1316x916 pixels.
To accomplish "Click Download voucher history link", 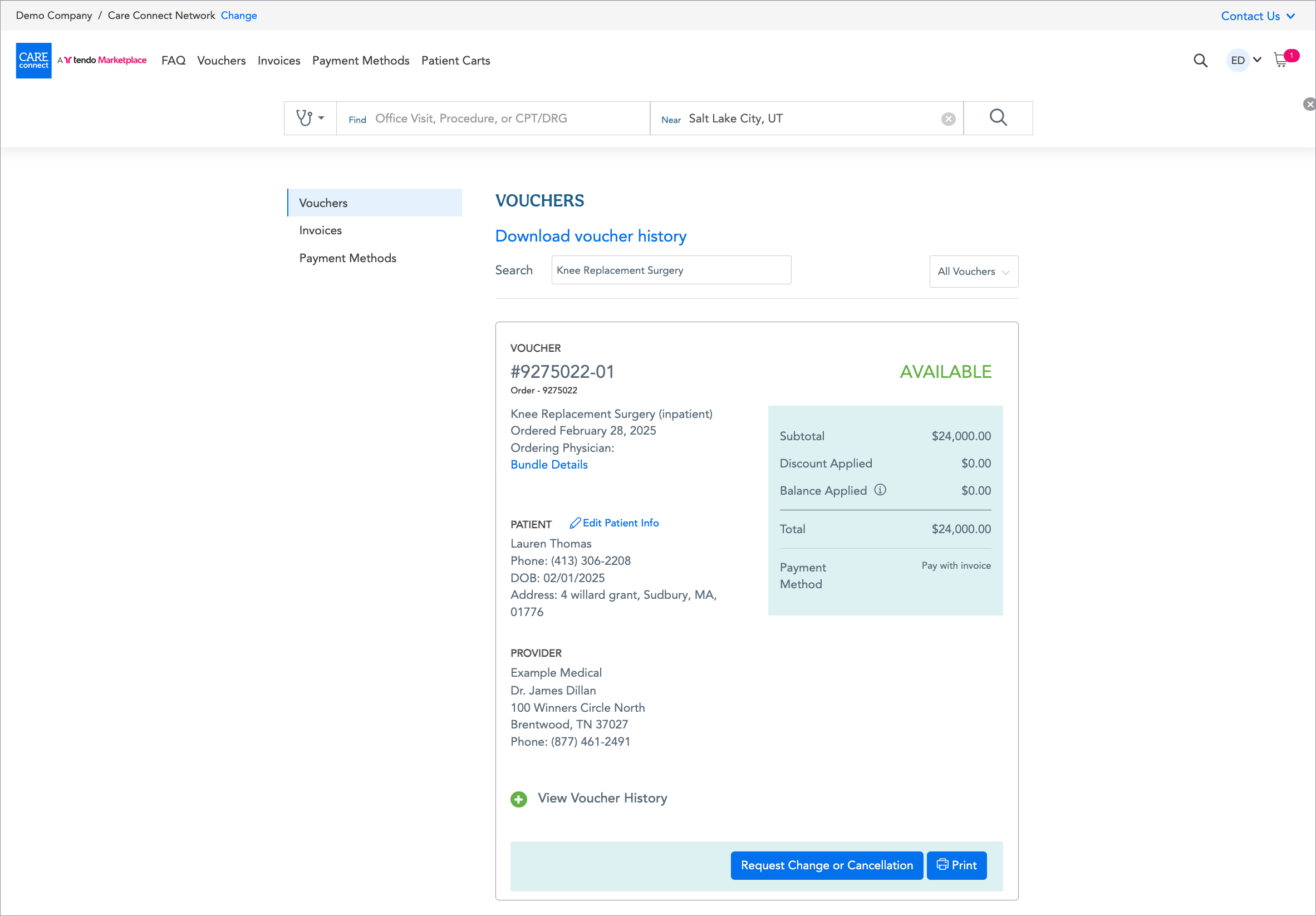I will tap(591, 236).
